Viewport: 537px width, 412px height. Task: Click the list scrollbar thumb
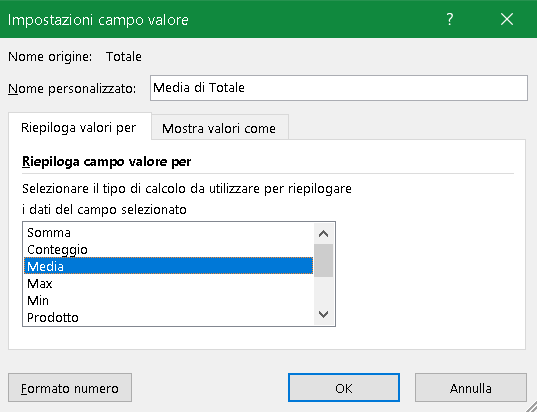pyautogui.click(x=324, y=260)
